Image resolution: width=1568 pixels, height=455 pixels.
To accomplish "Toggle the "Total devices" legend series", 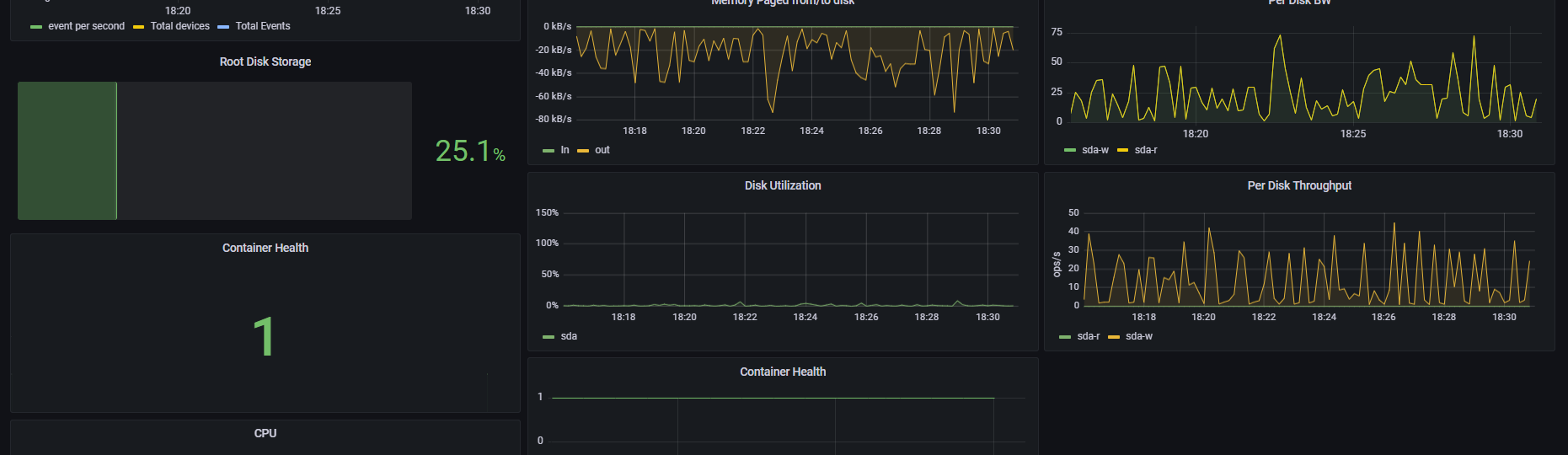I will [x=179, y=26].
